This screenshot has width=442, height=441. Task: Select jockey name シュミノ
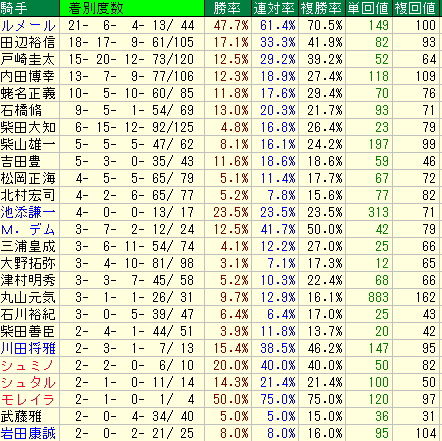coord(28,366)
